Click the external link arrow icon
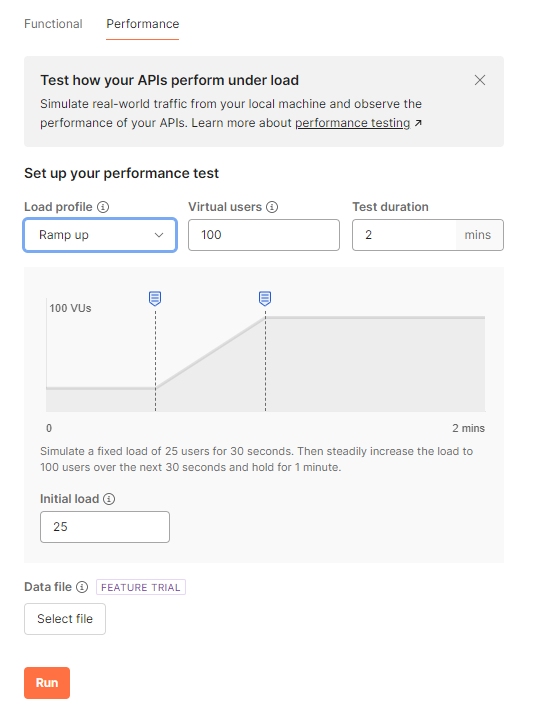 tap(418, 123)
